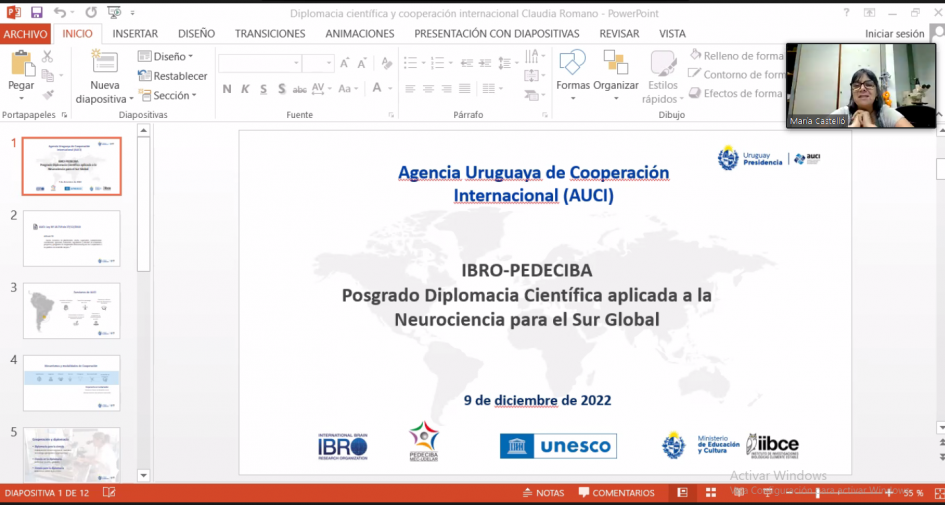The width and height of the screenshot is (945, 505).
Task: Click the Restablecer slide button
Action: (x=172, y=76)
